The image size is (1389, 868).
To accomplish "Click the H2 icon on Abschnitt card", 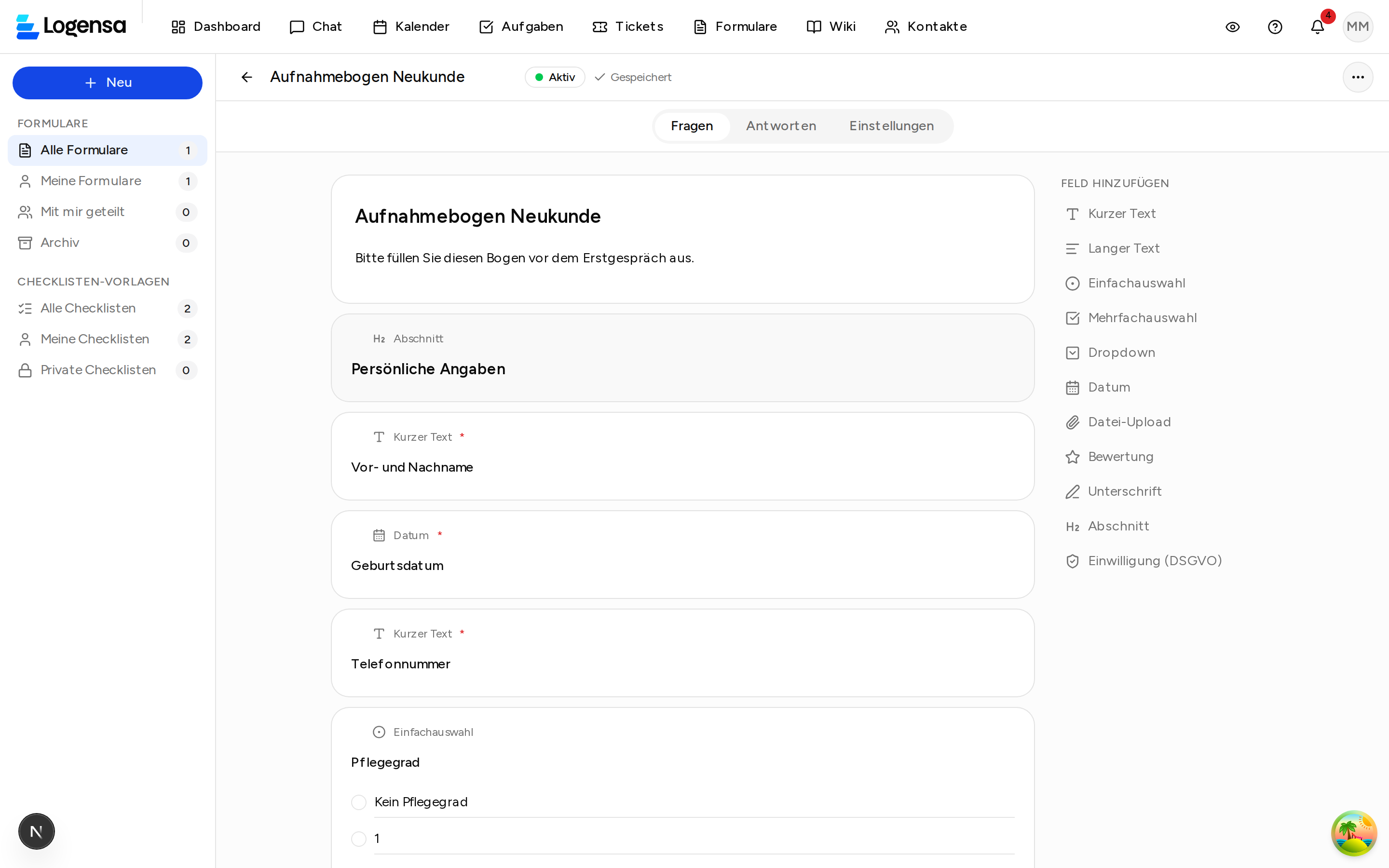I will pos(379,339).
